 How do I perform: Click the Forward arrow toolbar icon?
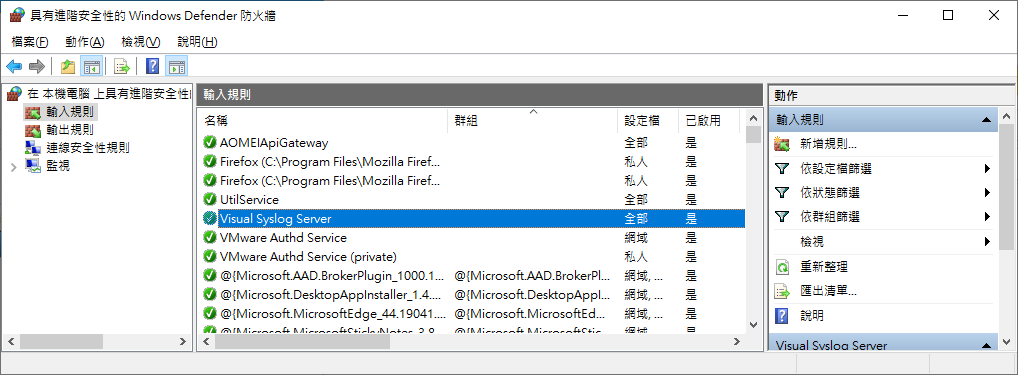pos(37,66)
